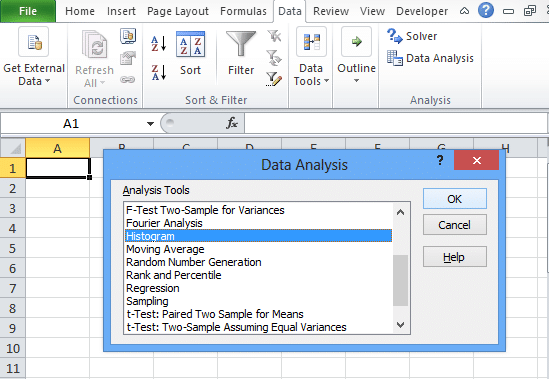Click the list scrollbar down arrow
The height and width of the screenshot is (379, 549).
coord(401,325)
